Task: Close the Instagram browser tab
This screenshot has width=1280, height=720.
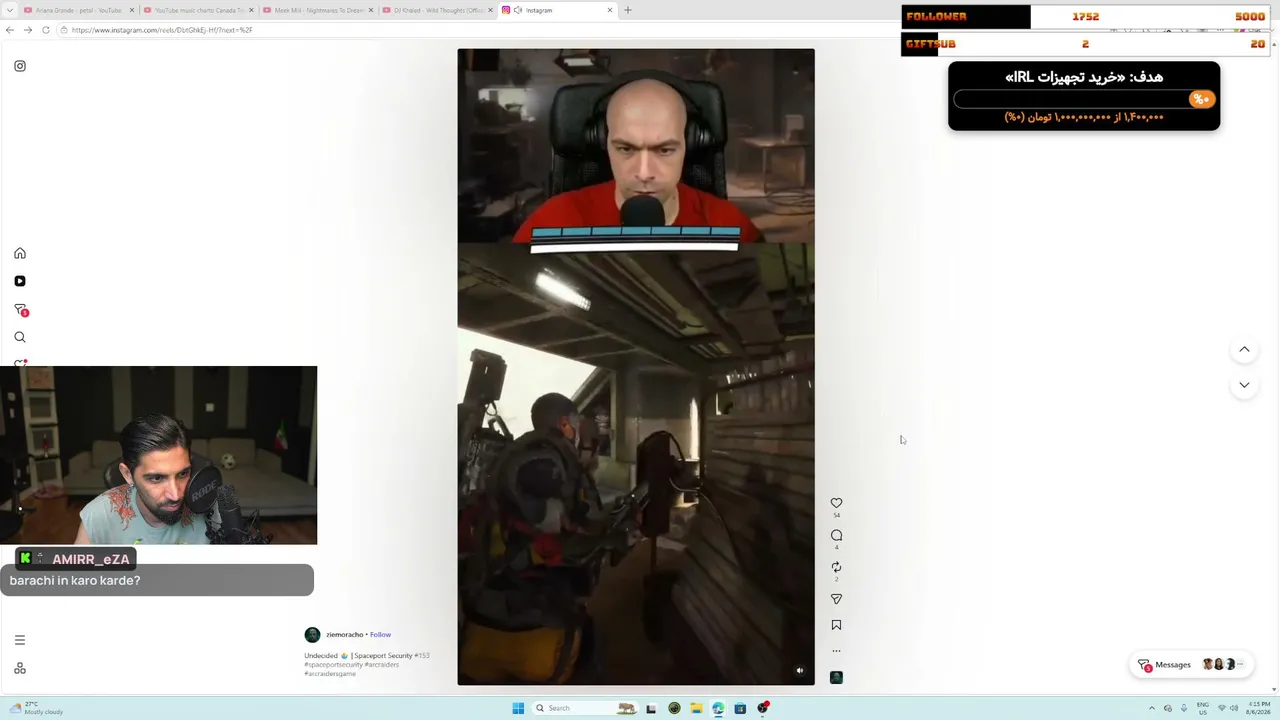Action: tap(610, 10)
